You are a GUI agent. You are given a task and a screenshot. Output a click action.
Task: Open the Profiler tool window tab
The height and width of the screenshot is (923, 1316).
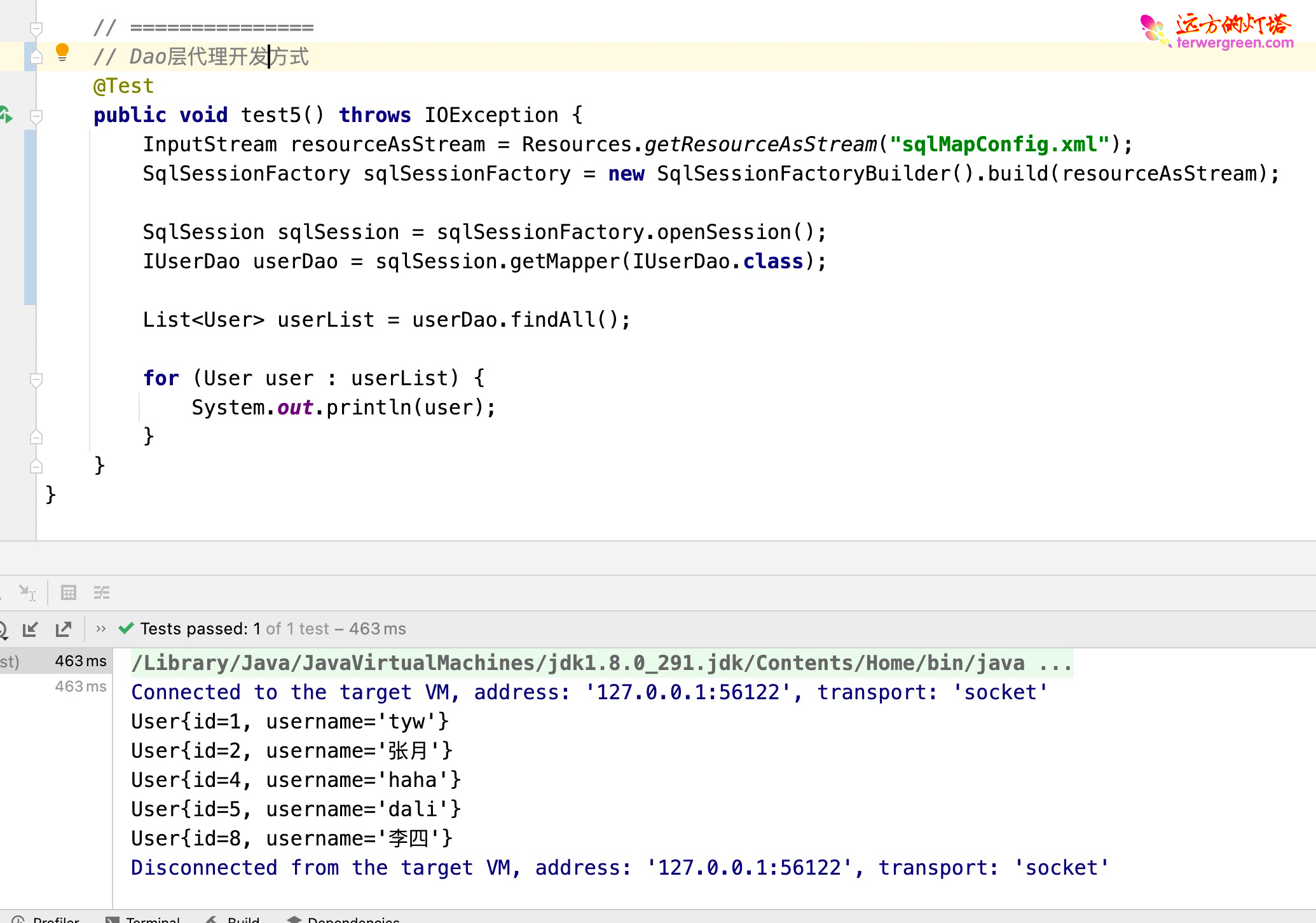tap(46, 919)
